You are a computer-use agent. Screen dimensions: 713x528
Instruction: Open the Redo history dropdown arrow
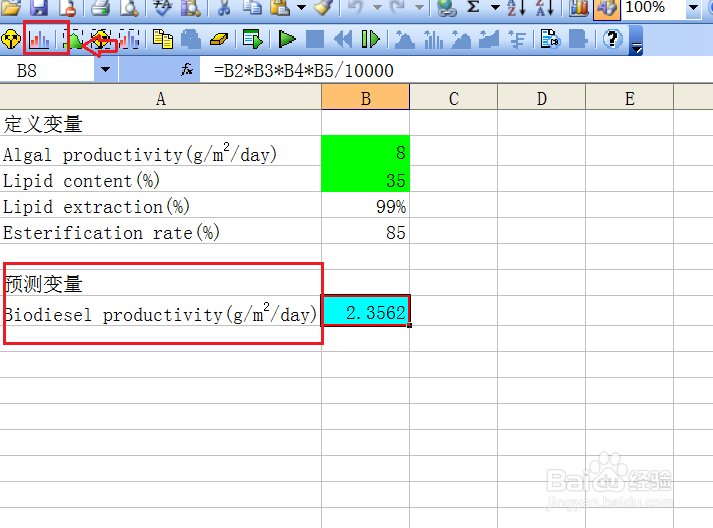click(x=419, y=7)
